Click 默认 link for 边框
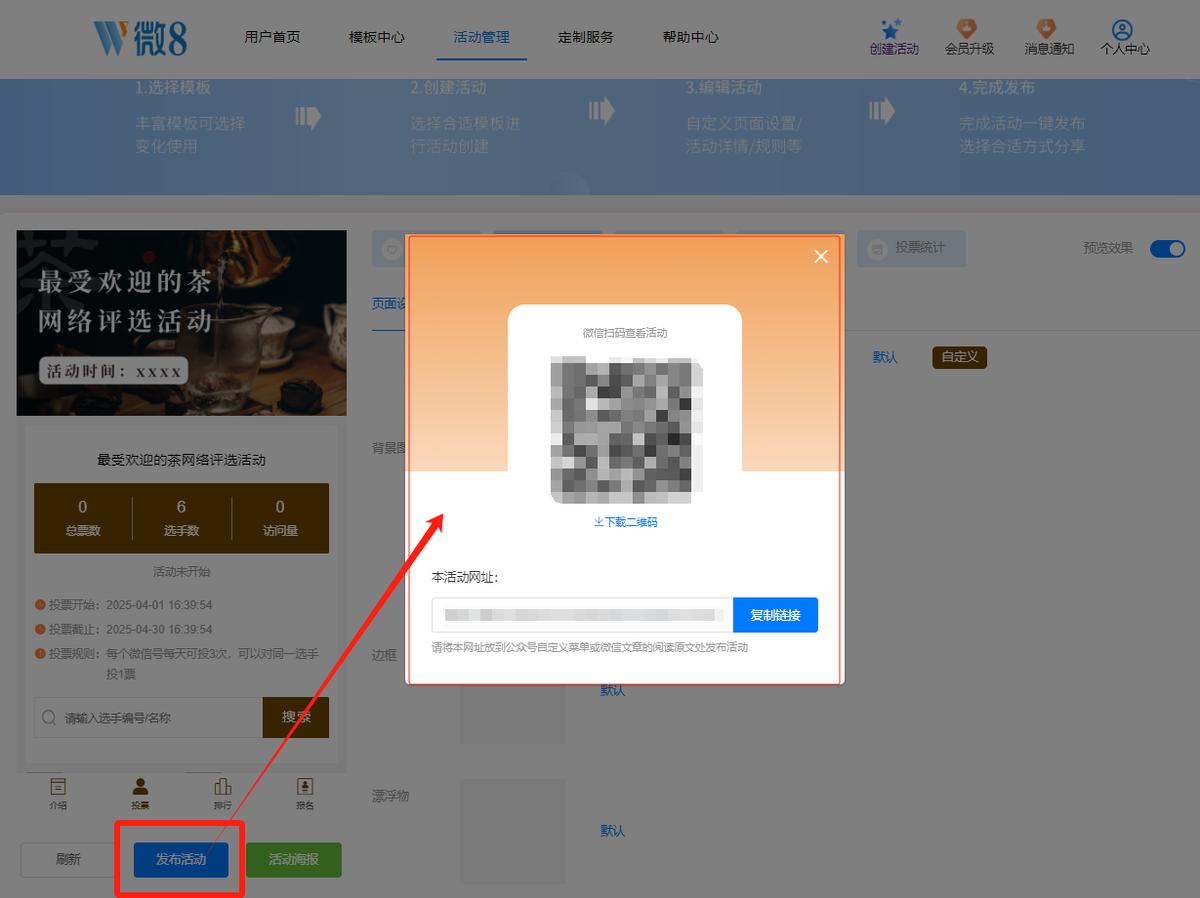Screen dimensions: 1200x898 [x=613, y=690]
